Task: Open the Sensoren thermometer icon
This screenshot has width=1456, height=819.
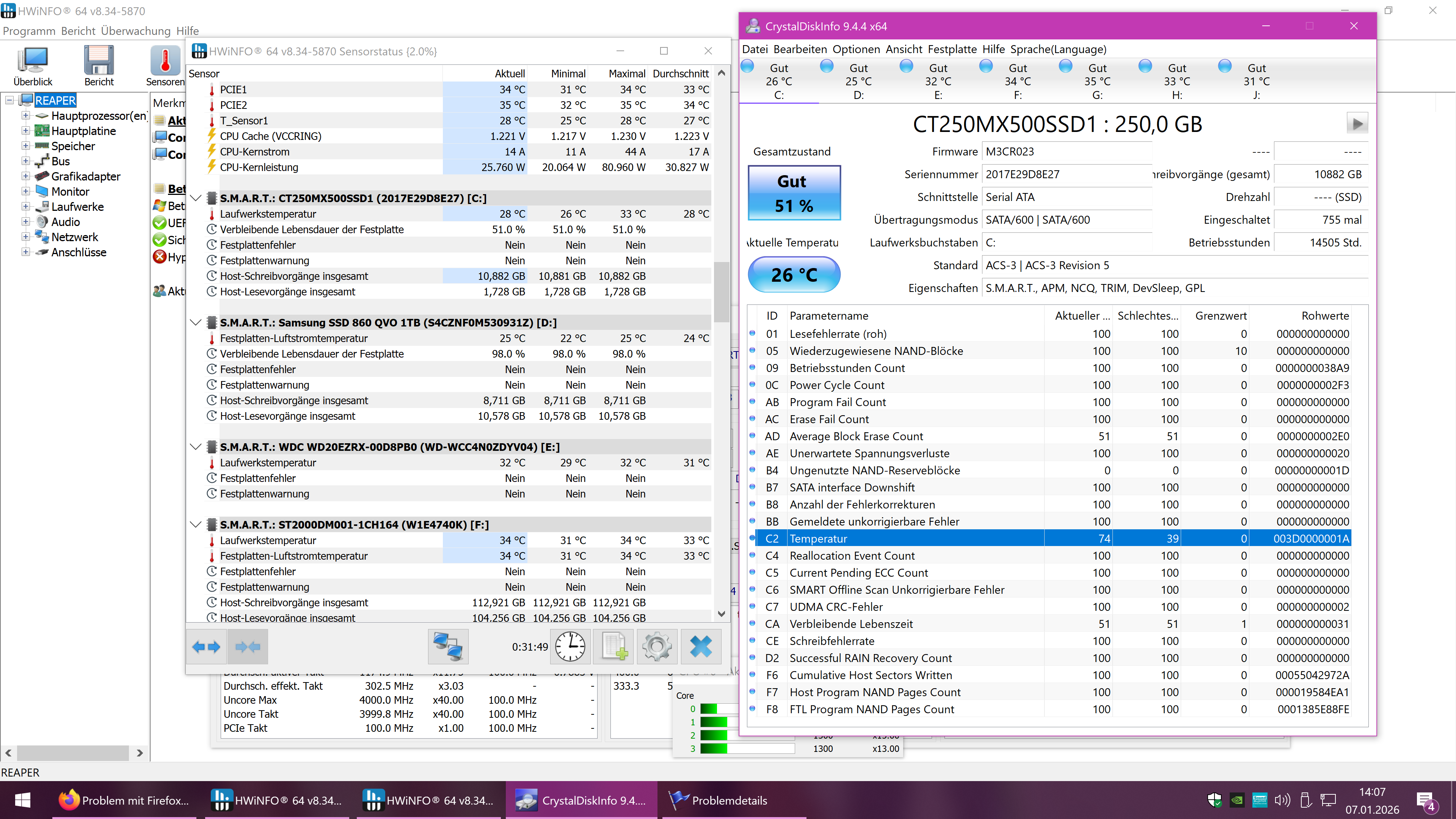Action: [165, 61]
